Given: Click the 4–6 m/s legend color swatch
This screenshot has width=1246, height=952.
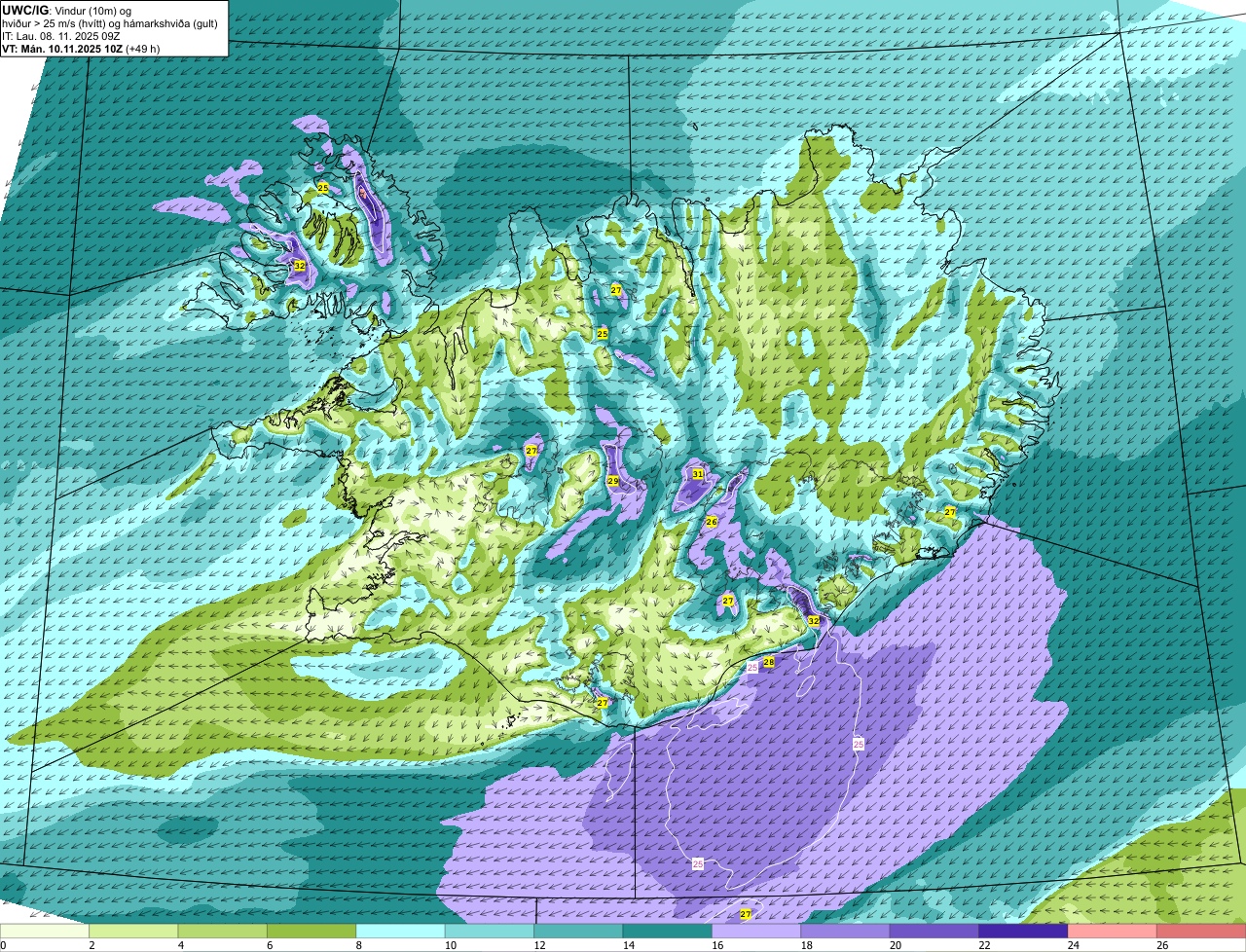Looking at the screenshot, I should (223, 932).
